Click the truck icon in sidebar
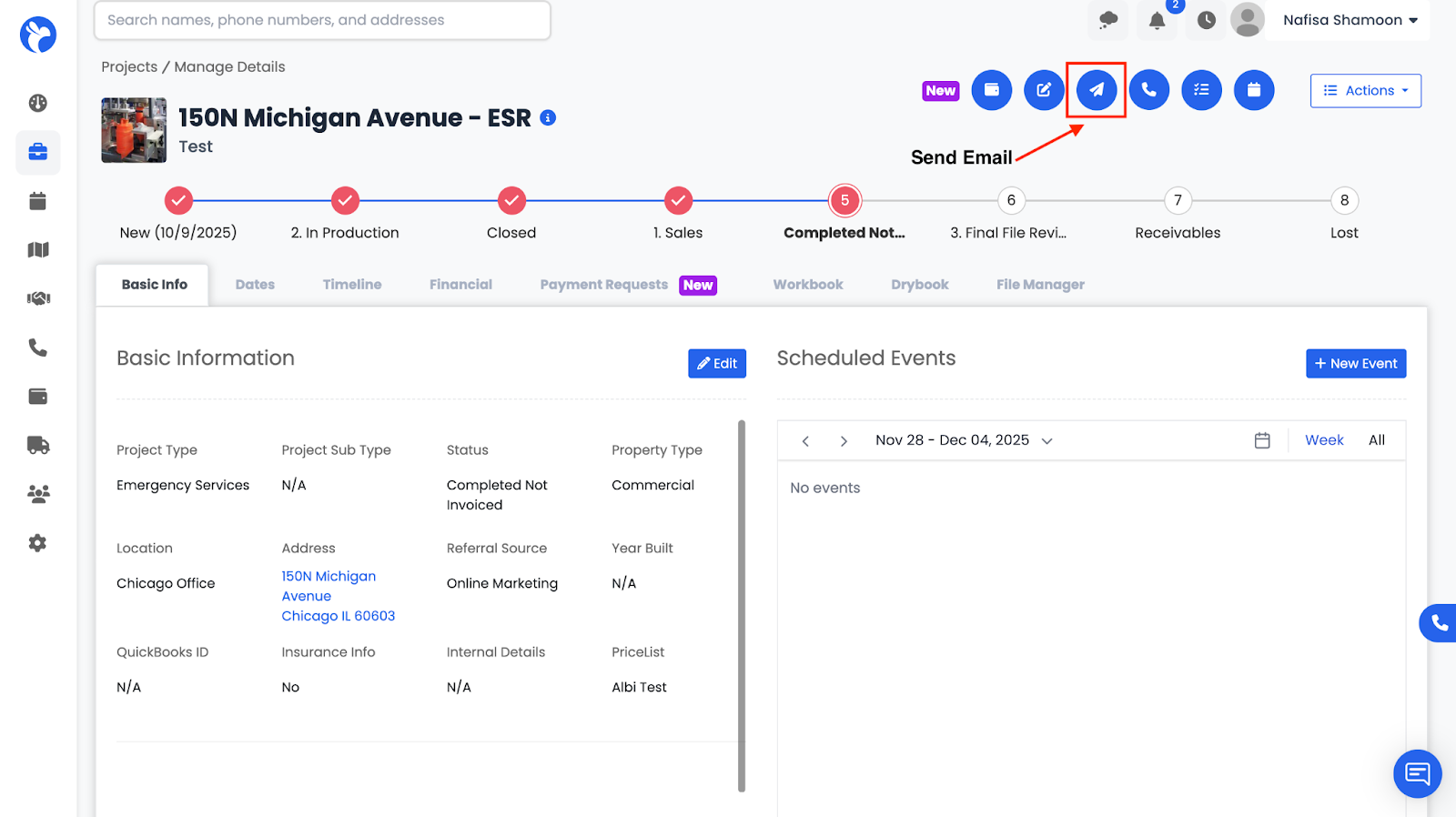The width and height of the screenshot is (1456, 817). coord(37,445)
